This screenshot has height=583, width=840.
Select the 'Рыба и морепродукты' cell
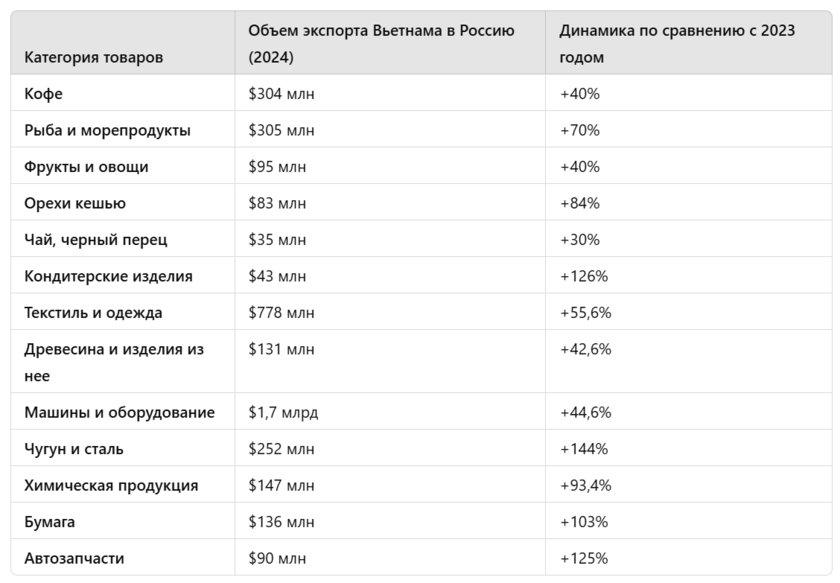pyautogui.click(x=107, y=130)
